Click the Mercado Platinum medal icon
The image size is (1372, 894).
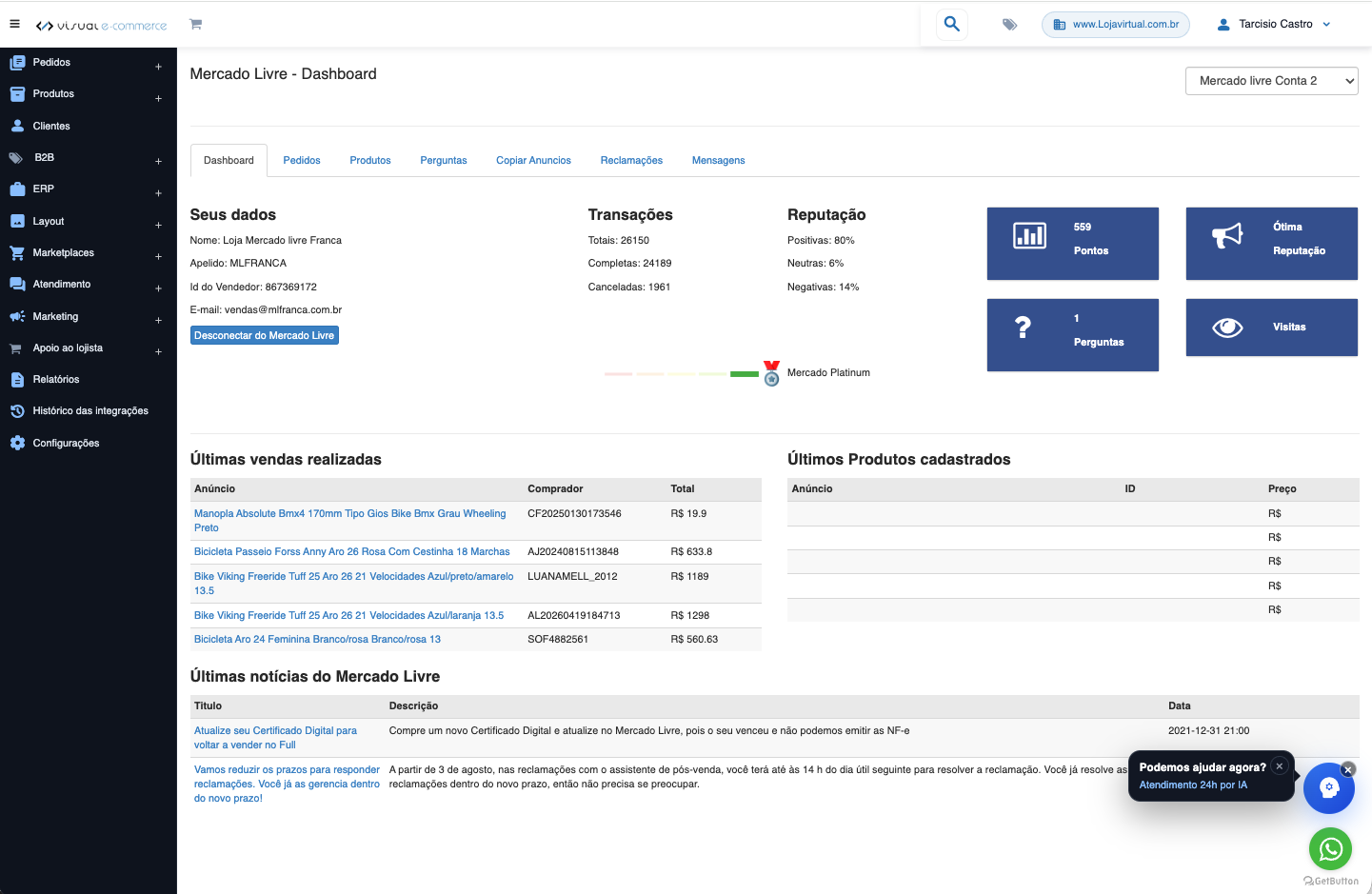point(771,373)
